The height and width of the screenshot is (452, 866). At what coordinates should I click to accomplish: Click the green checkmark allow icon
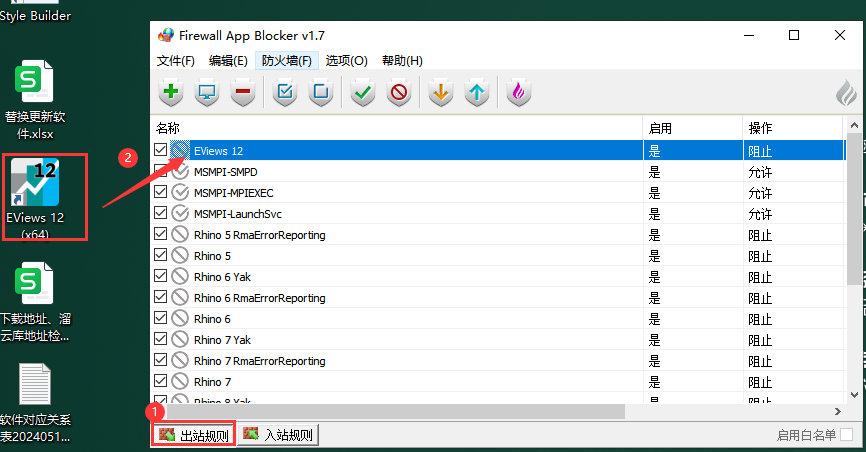[x=363, y=93]
